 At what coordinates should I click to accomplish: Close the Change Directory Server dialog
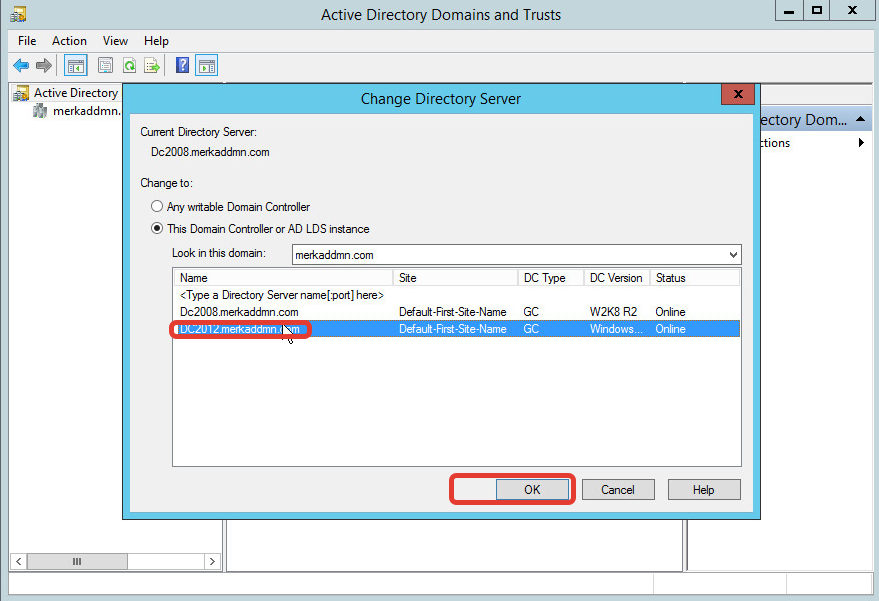point(738,94)
